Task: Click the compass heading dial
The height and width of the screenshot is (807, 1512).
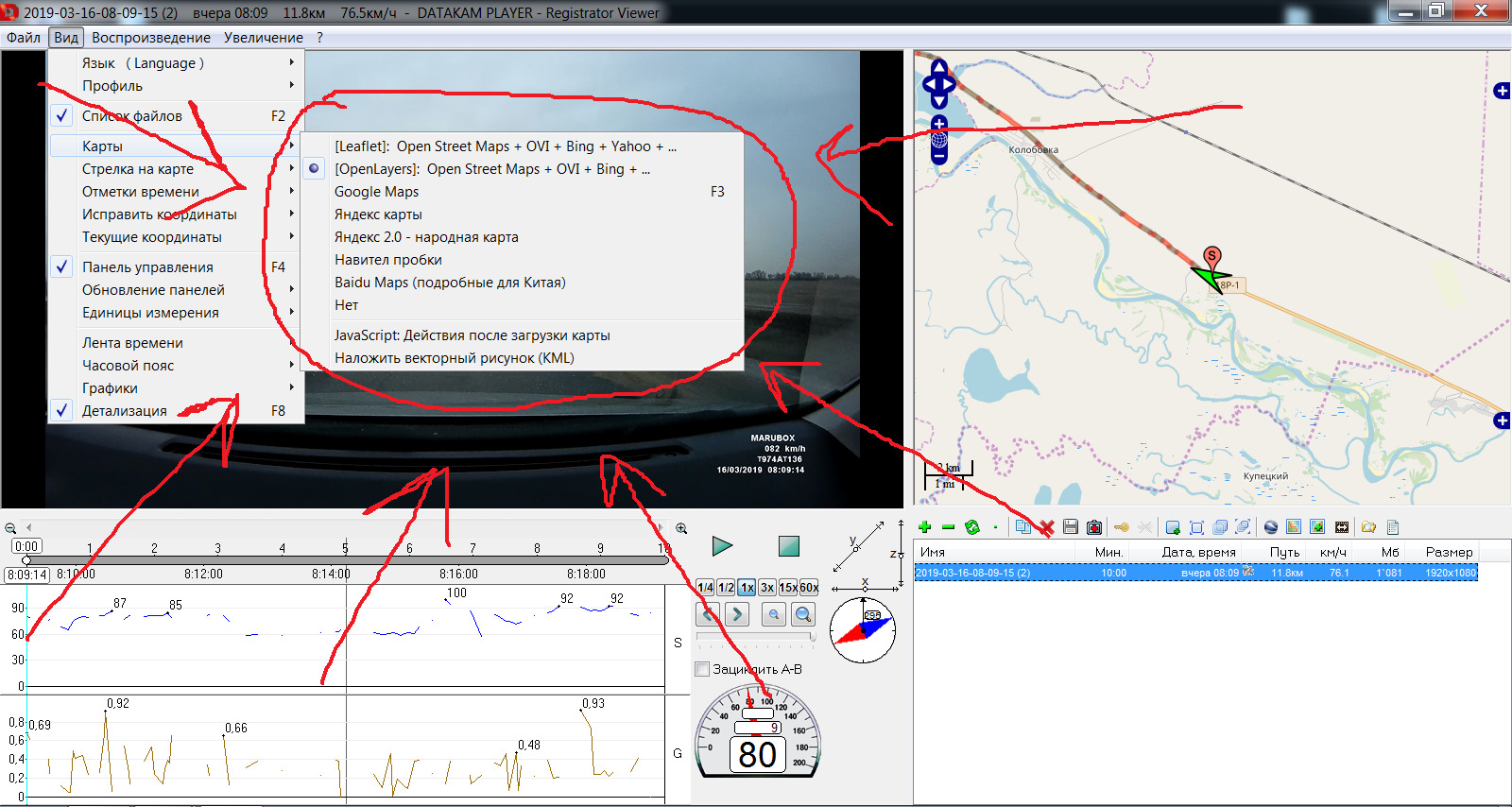Action: point(862,630)
